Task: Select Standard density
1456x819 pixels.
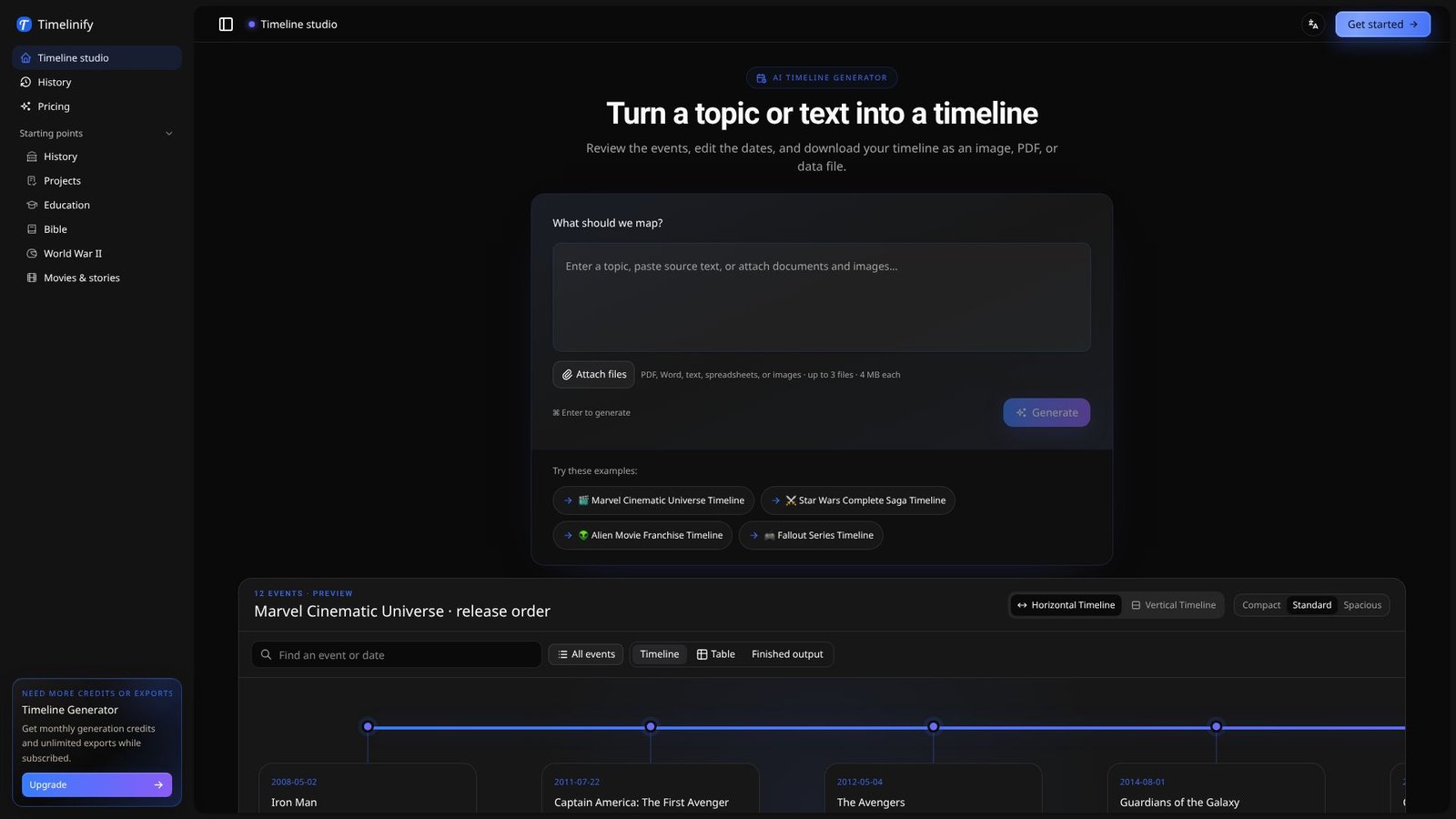Action: click(x=1311, y=605)
